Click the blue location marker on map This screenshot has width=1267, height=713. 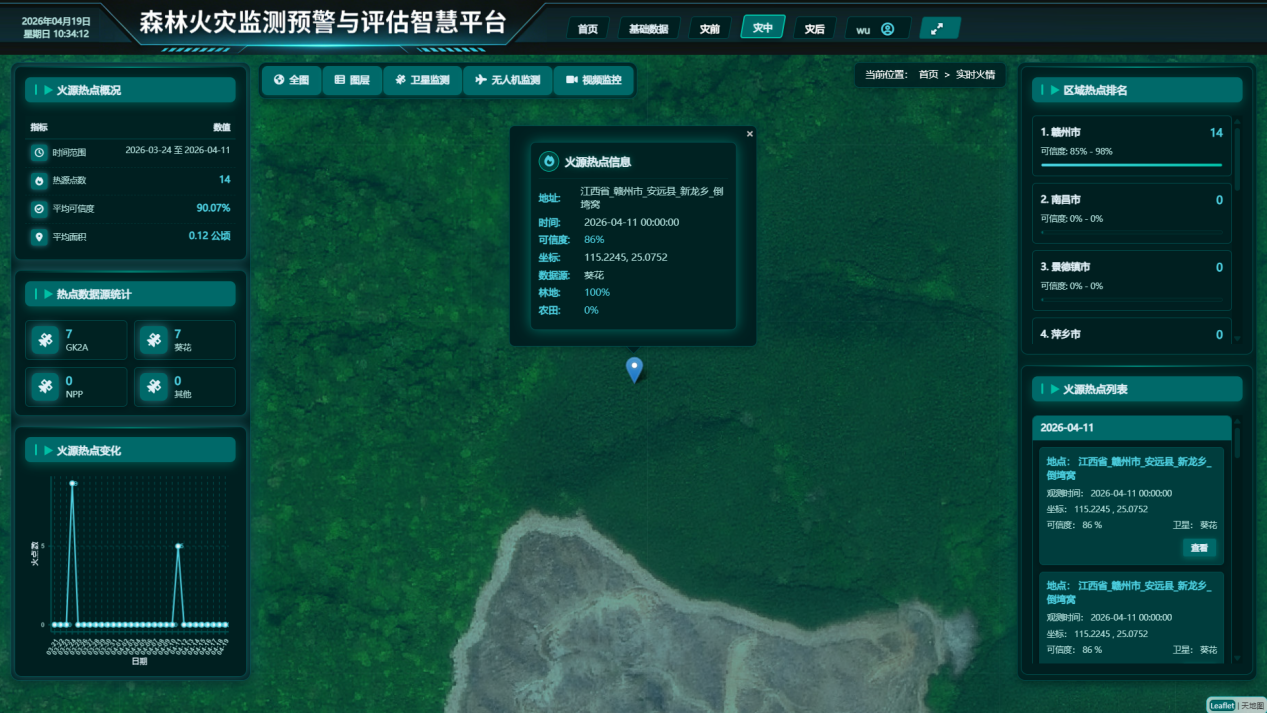tap(634, 369)
